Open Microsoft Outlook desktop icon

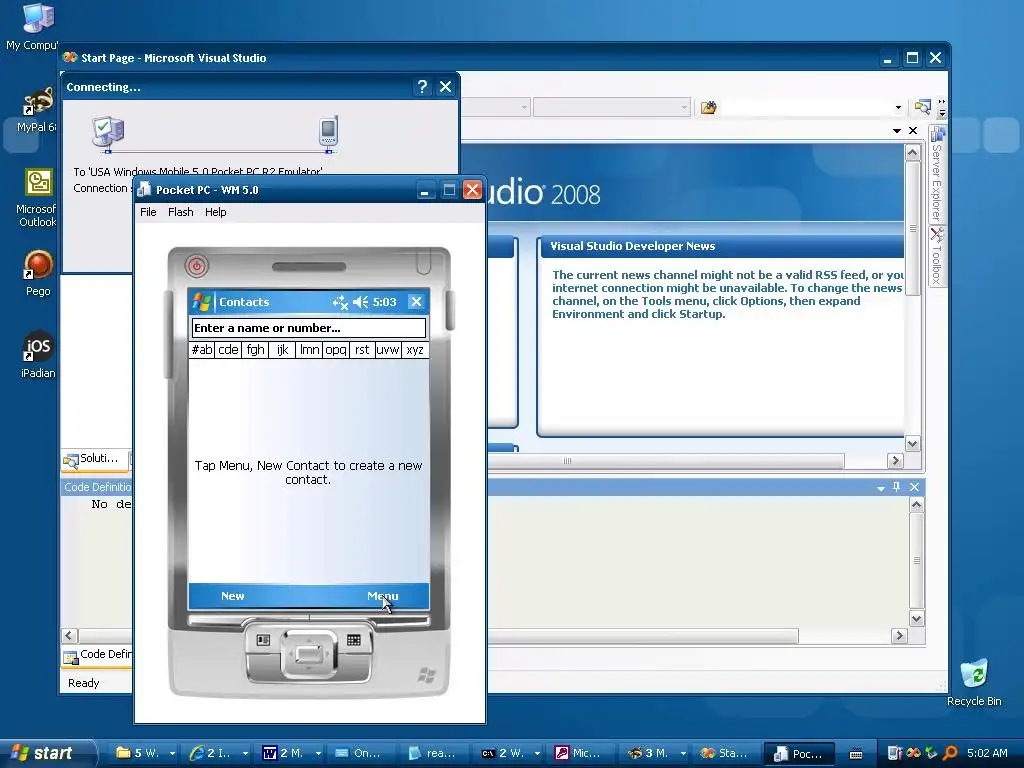point(37,198)
